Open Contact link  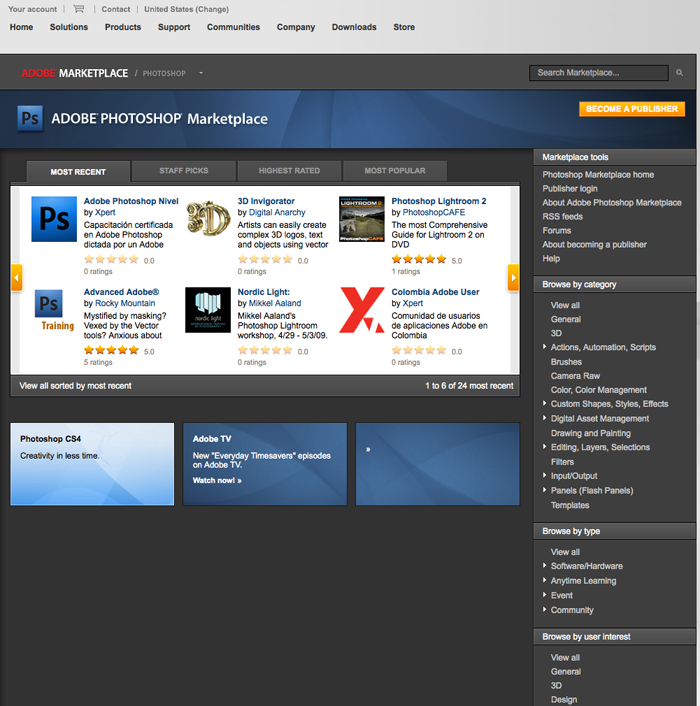(116, 9)
